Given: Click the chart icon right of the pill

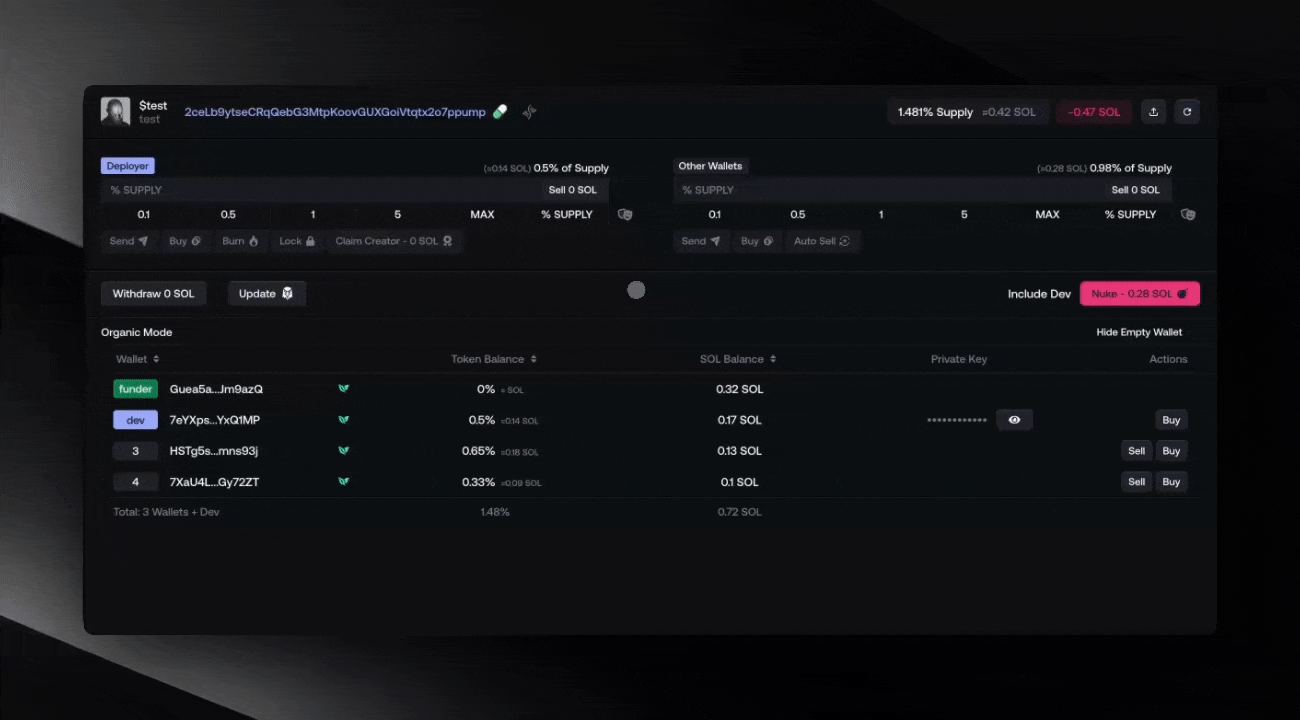Looking at the screenshot, I should (529, 112).
